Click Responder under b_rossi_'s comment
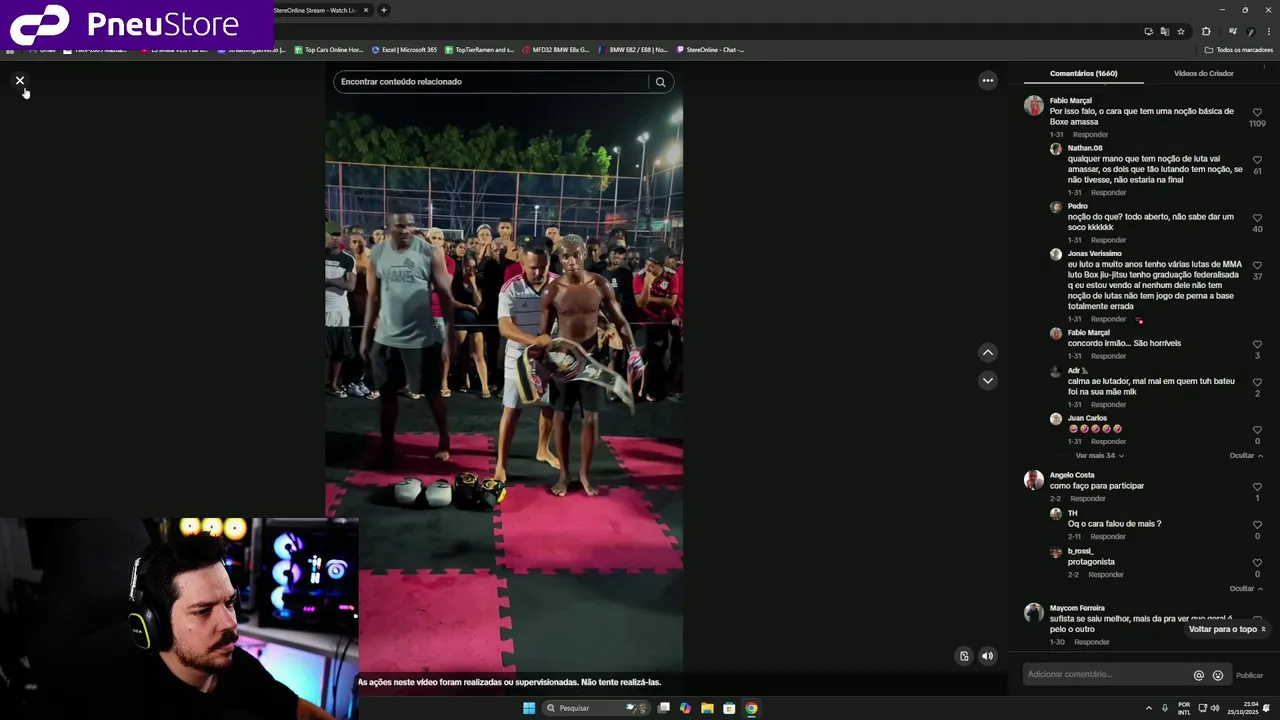1280x720 pixels. click(1106, 575)
